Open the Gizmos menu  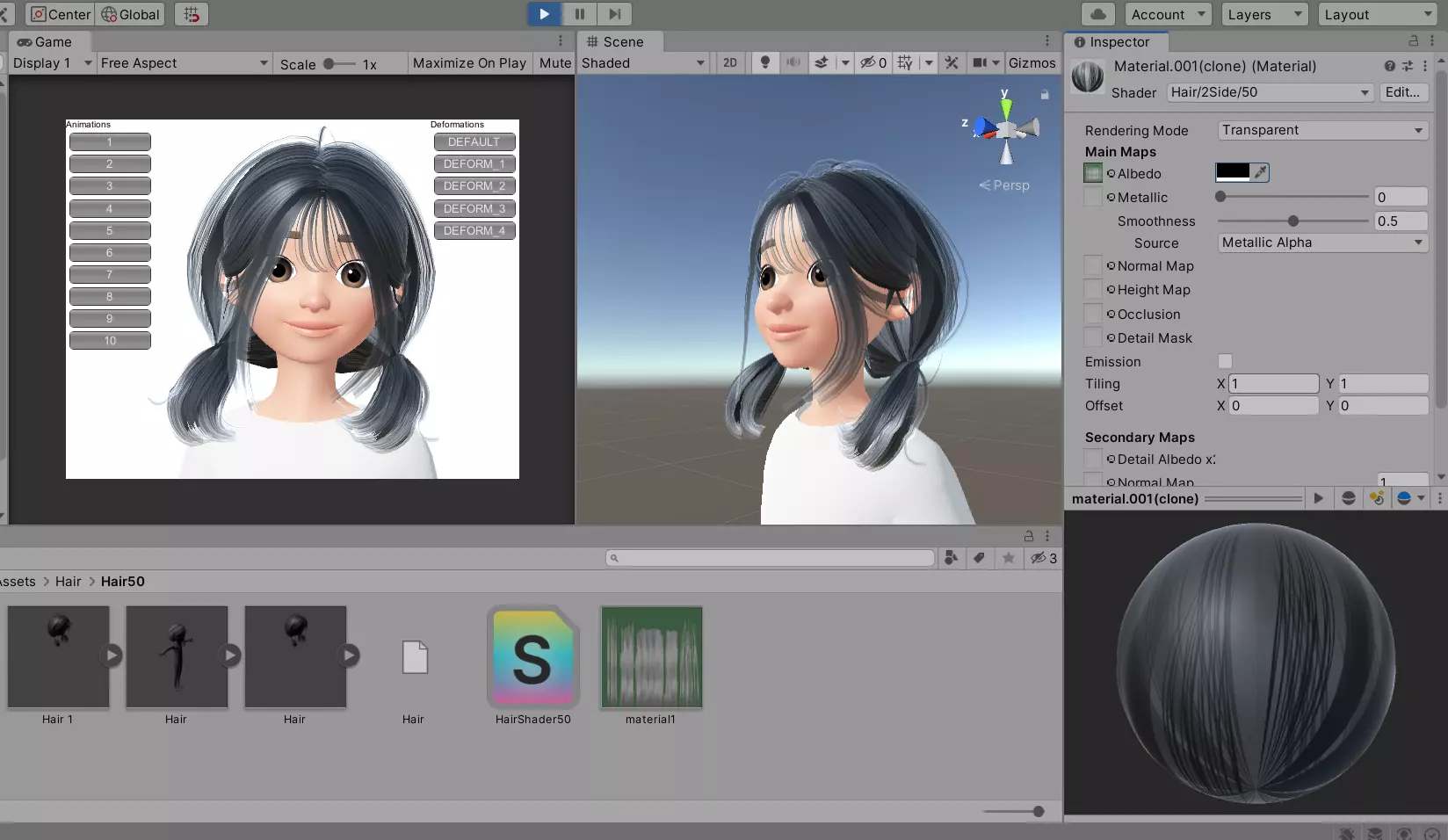(1032, 63)
